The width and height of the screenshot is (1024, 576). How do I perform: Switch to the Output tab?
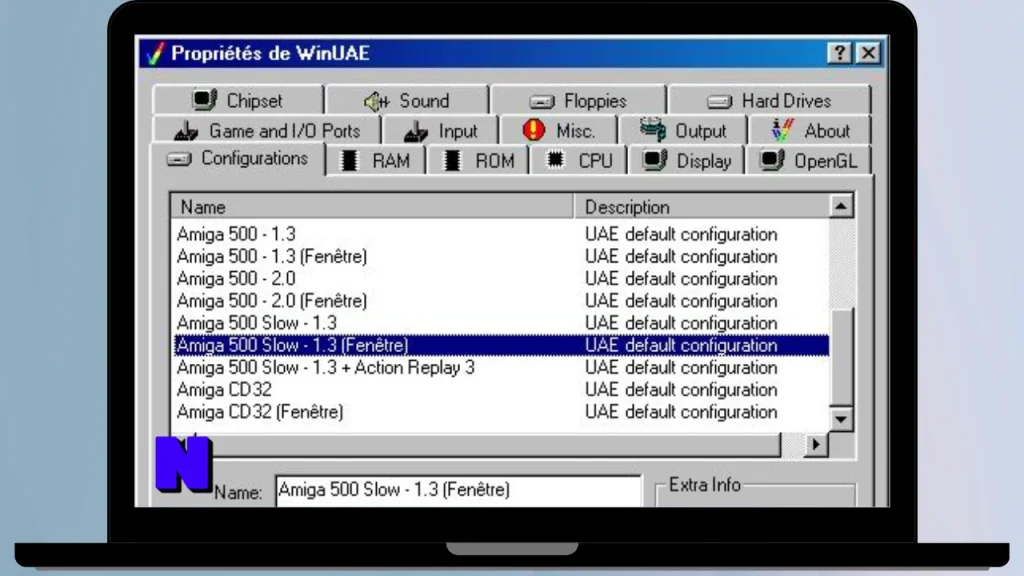coord(683,131)
